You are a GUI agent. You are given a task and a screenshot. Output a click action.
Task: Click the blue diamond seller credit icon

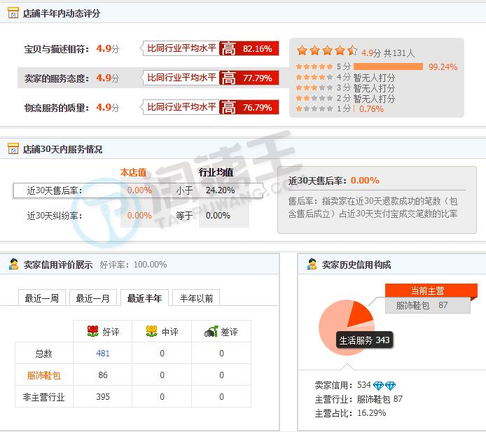click(x=384, y=386)
